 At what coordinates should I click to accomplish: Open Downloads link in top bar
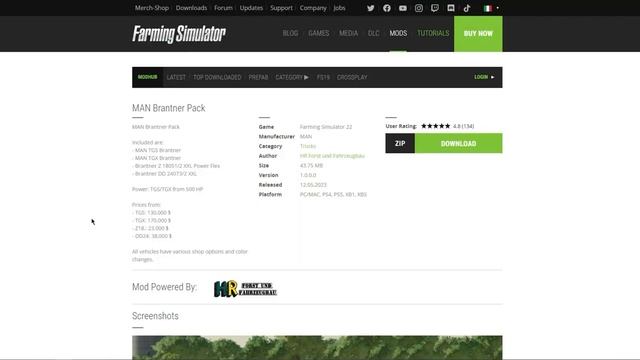(x=191, y=8)
